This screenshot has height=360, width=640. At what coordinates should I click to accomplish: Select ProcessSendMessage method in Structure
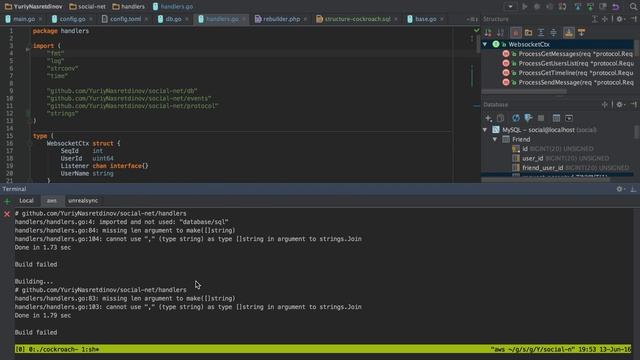point(569,82)
